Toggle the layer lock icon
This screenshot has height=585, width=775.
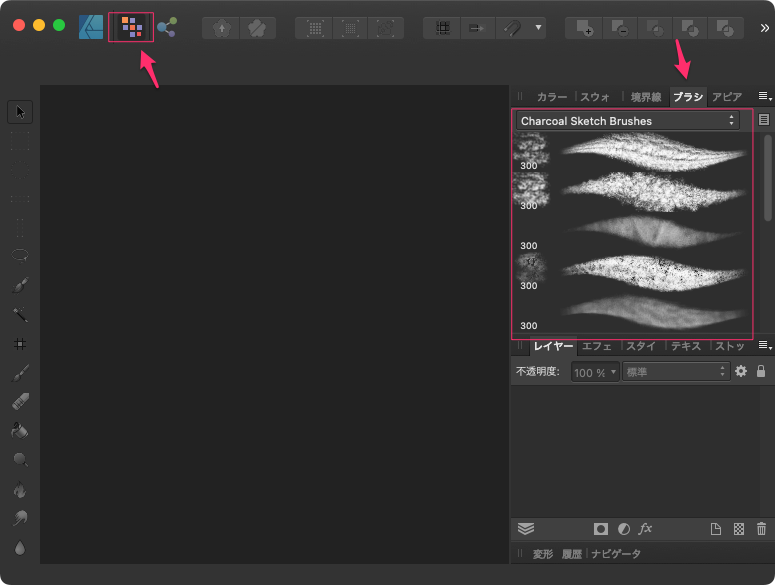tap(761, 371)
